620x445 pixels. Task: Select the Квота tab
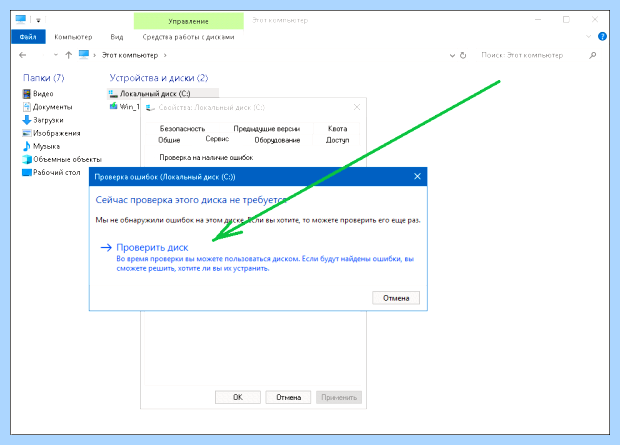point(337,129)
